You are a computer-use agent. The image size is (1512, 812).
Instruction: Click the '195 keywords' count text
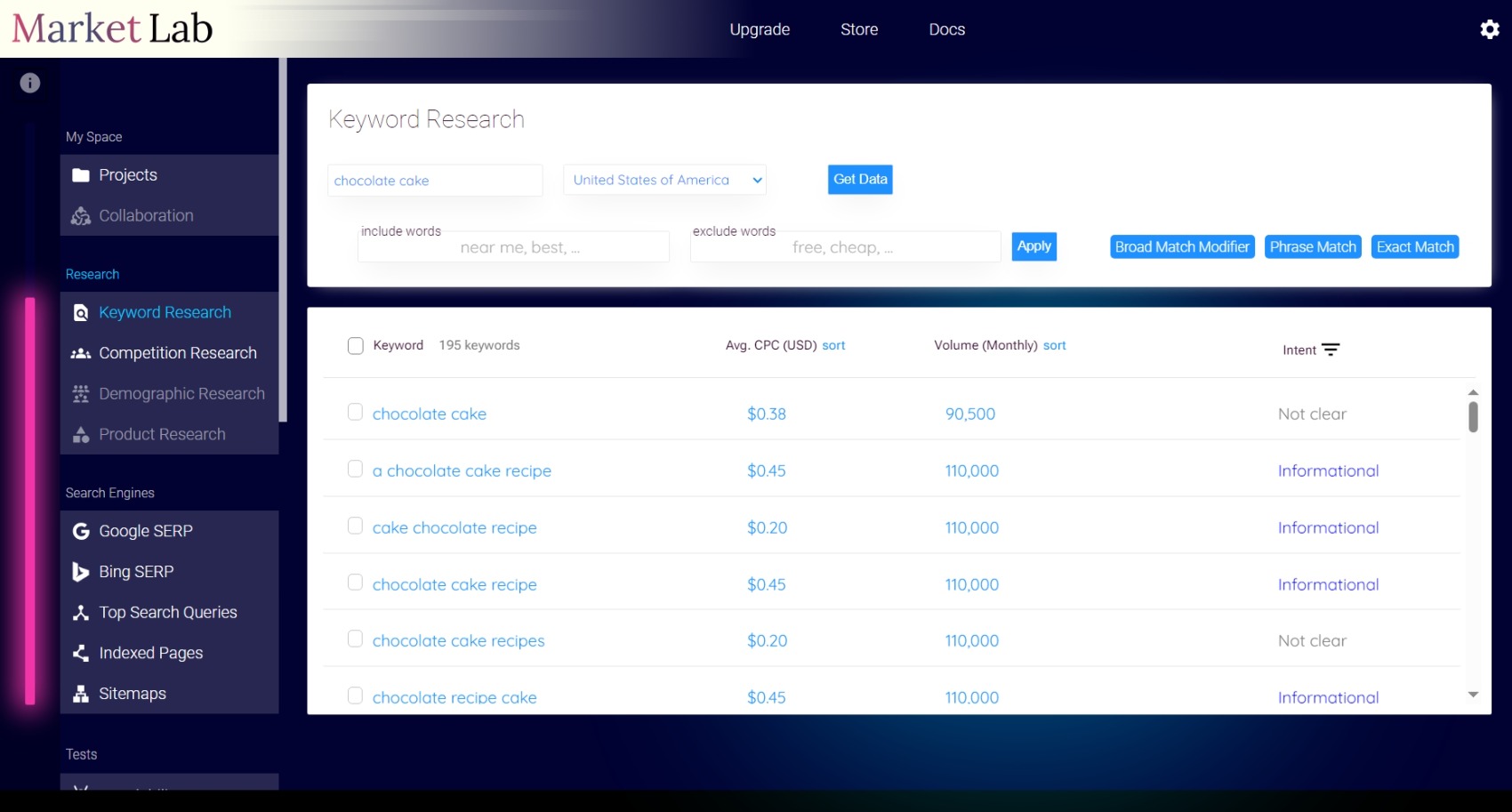[x=479, y=345]
